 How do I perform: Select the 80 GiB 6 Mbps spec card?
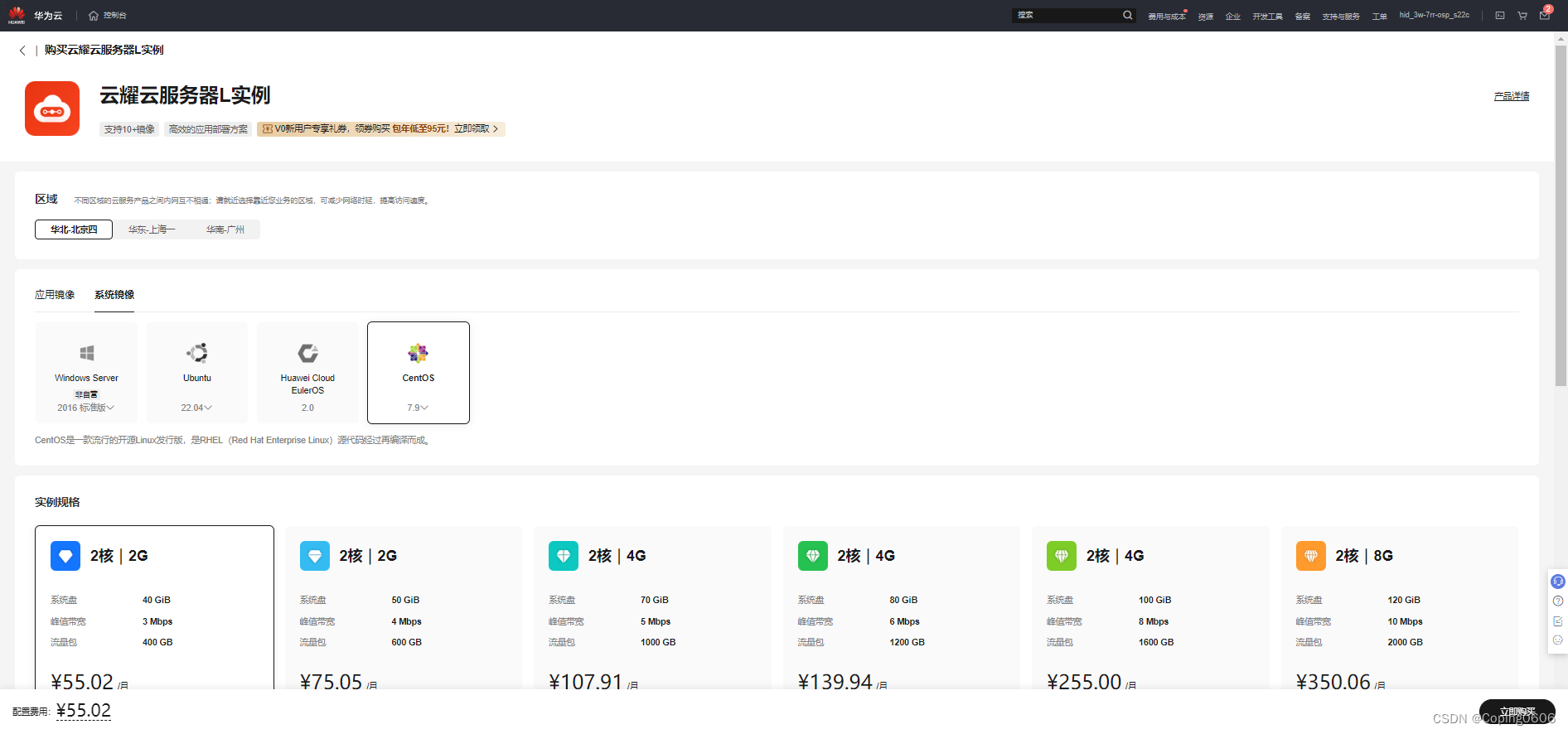pyautogui.click(x=902, y=609)
